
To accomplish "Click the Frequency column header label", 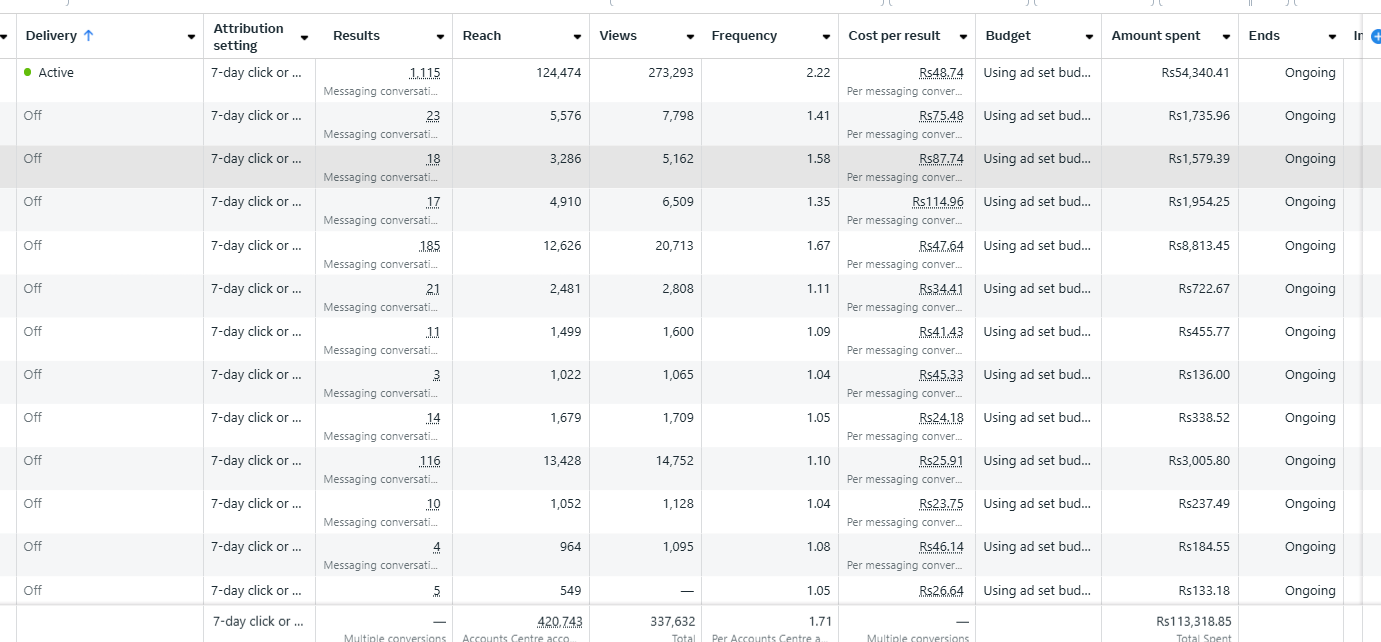I will click(744, 36).
